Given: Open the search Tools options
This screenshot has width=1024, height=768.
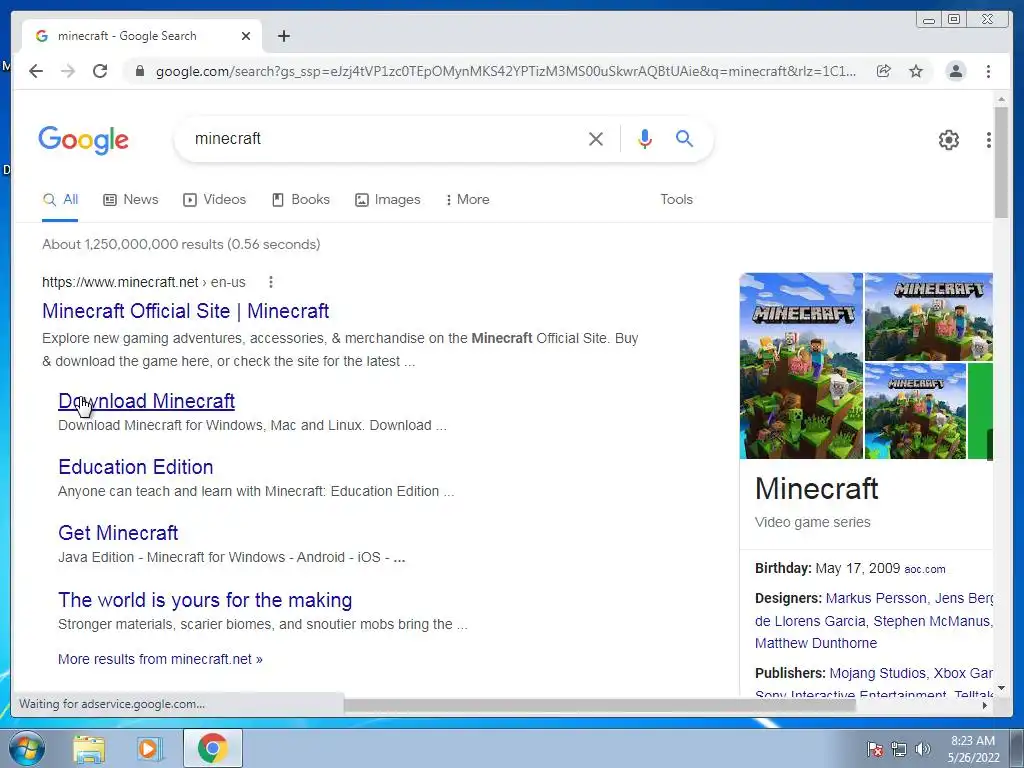Looking at the screenshot, I should click(676, 200).
